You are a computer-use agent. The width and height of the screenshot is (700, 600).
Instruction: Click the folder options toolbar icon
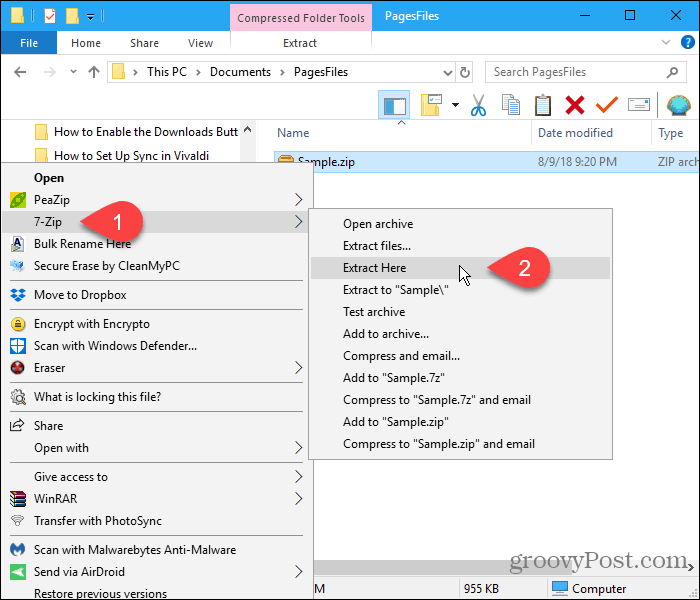pos(431,105)
